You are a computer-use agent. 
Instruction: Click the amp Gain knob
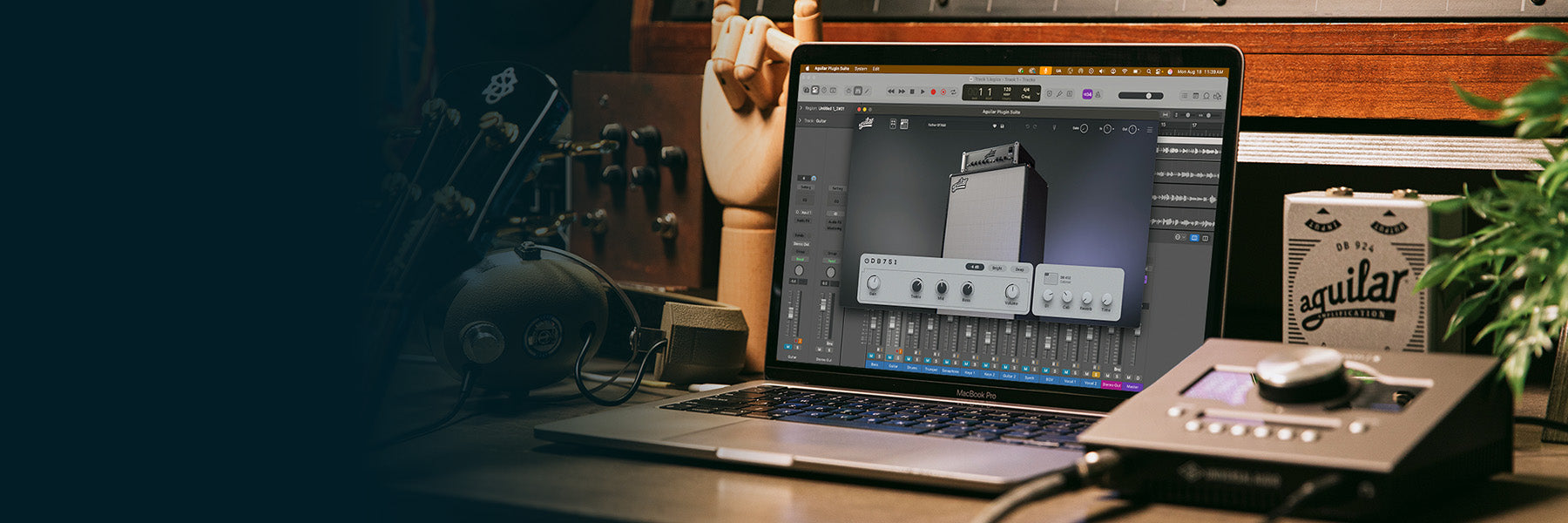click(x=873, y=284)
